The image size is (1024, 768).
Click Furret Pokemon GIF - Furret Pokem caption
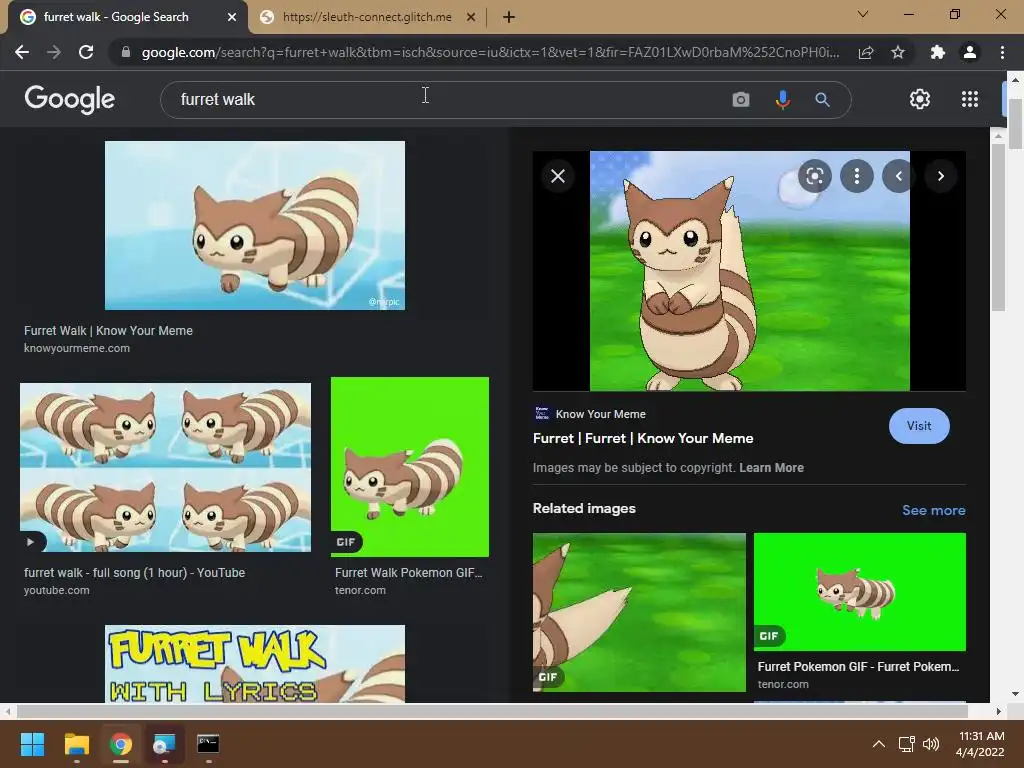(x=858, y=667)
